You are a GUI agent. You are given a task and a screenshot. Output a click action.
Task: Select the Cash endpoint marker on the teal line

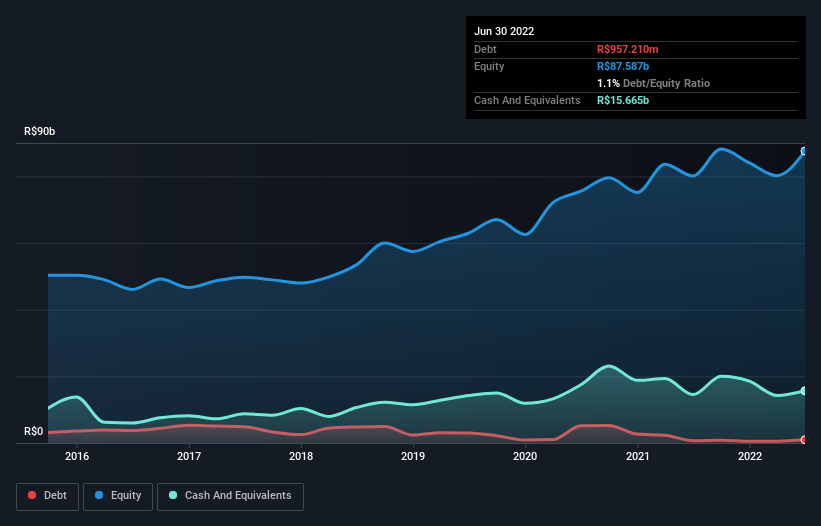[x=804, y=391]
